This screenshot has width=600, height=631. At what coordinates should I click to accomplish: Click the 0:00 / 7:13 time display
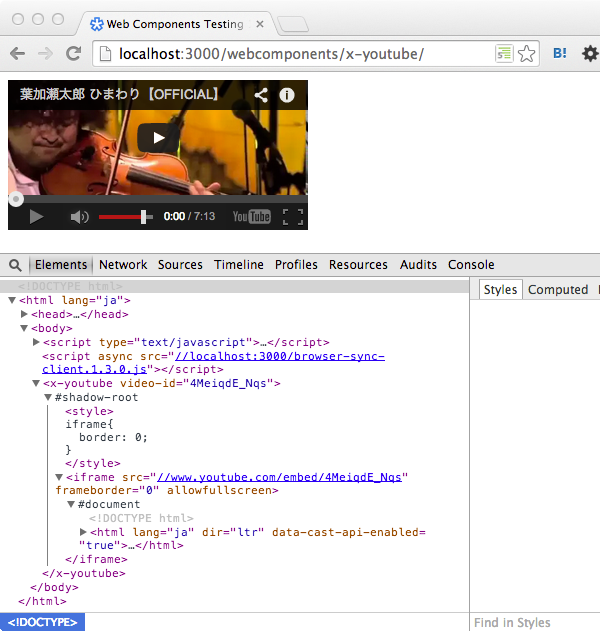pos(189,217)
